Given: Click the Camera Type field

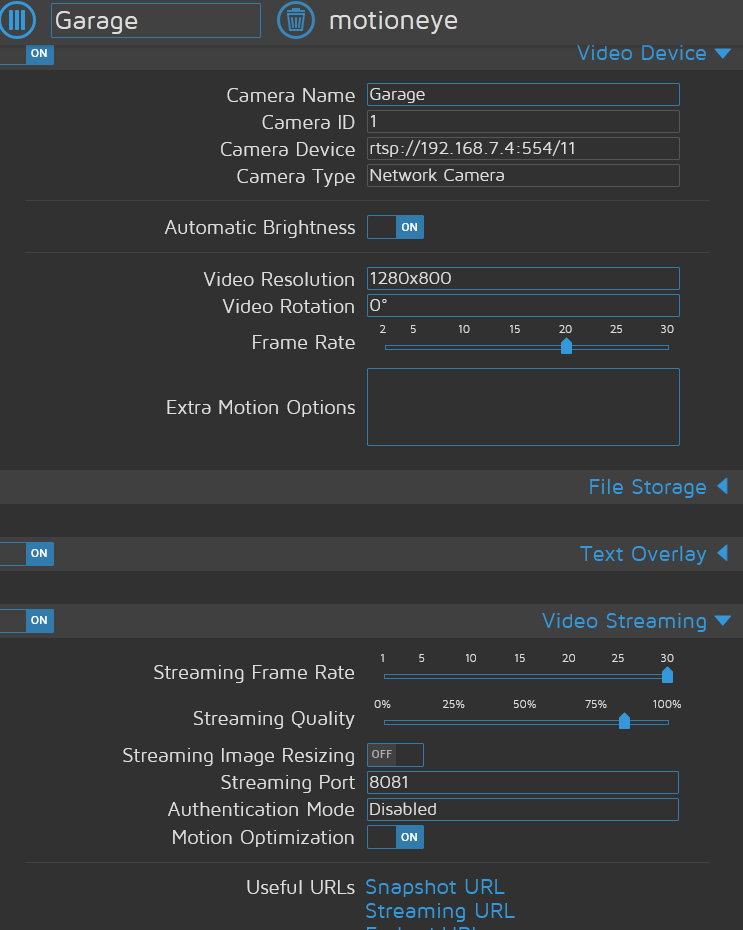Looking at the screenshot, I should click(523, 176).
